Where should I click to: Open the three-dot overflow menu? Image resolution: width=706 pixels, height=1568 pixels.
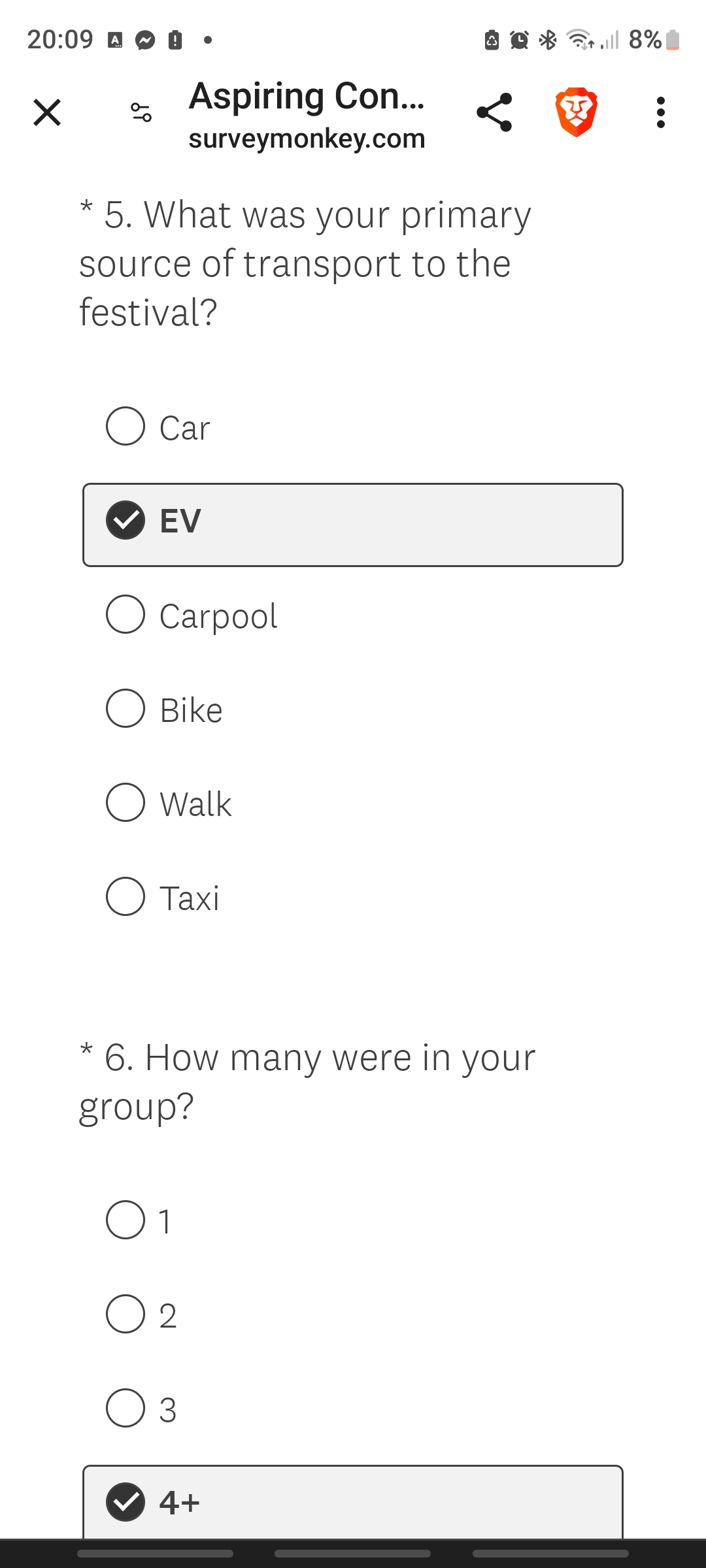click(661, 112)
